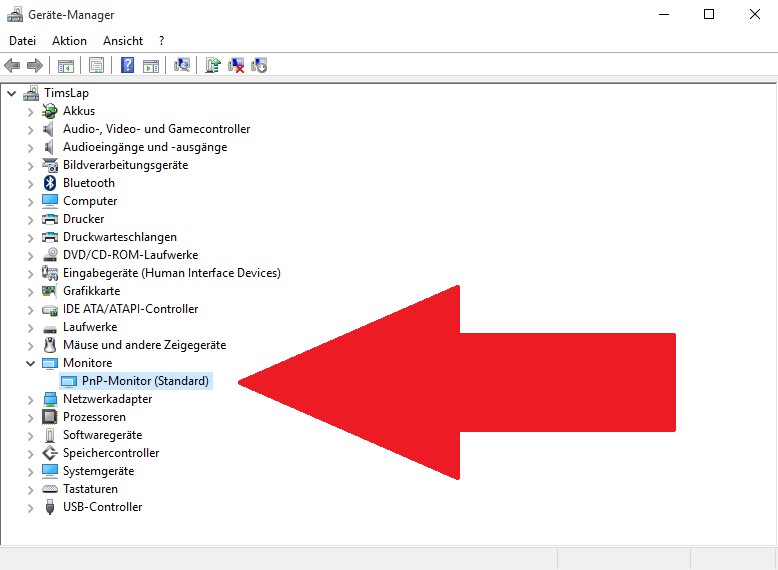Click the show/hide console tree icon

pos(66,66)
